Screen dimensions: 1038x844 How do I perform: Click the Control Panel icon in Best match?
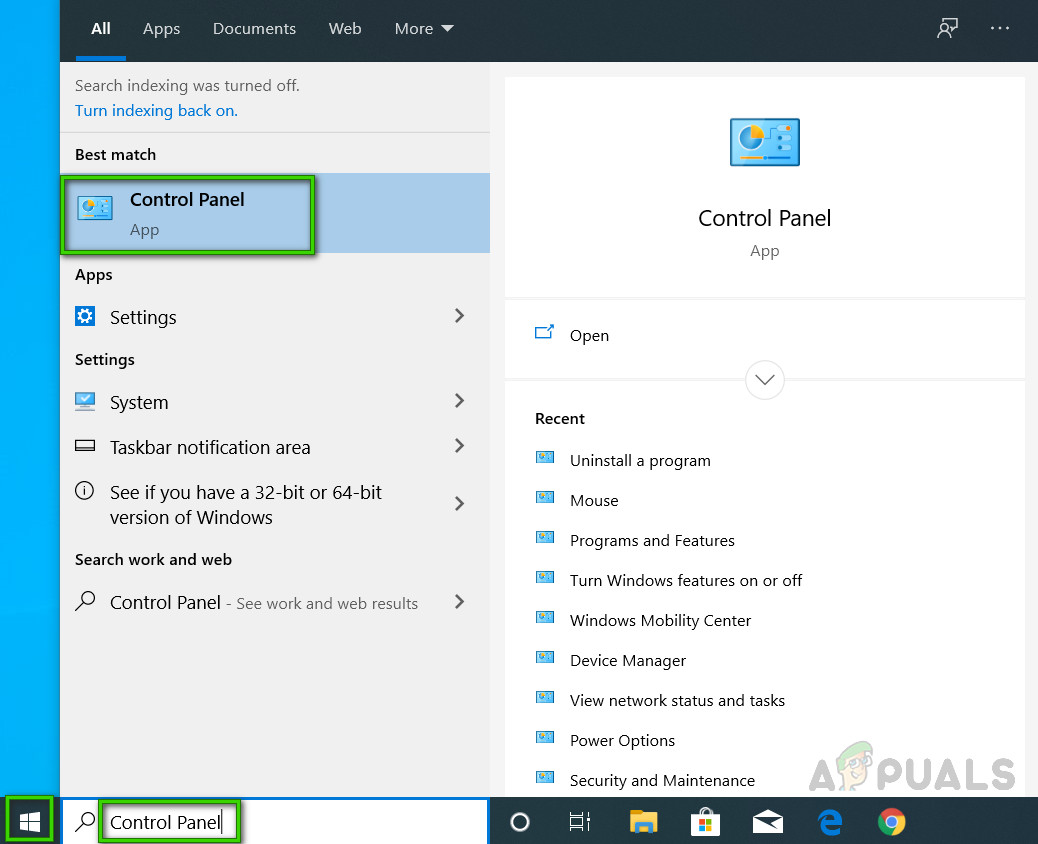click(x=95, y=208)
